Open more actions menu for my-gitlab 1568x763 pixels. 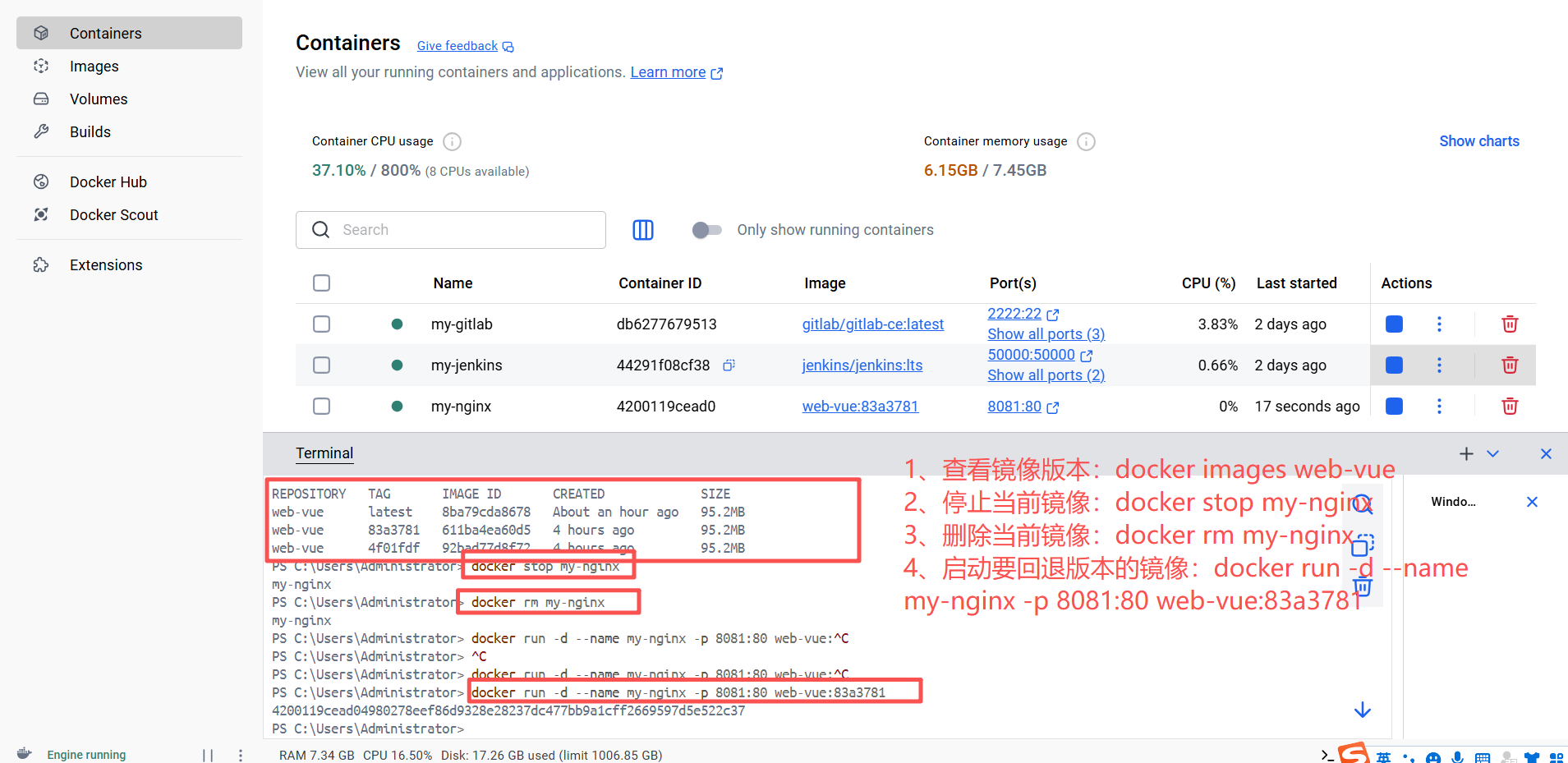(1439, 324)
